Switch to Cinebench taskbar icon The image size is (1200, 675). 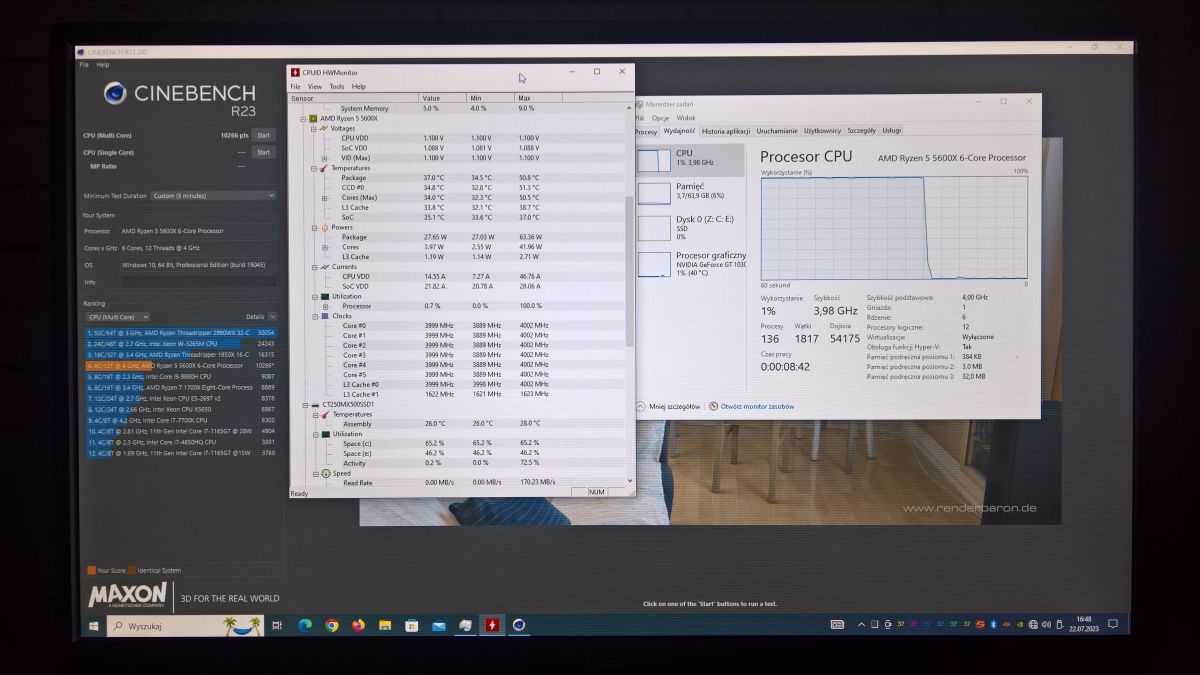[x=519, y=625]
